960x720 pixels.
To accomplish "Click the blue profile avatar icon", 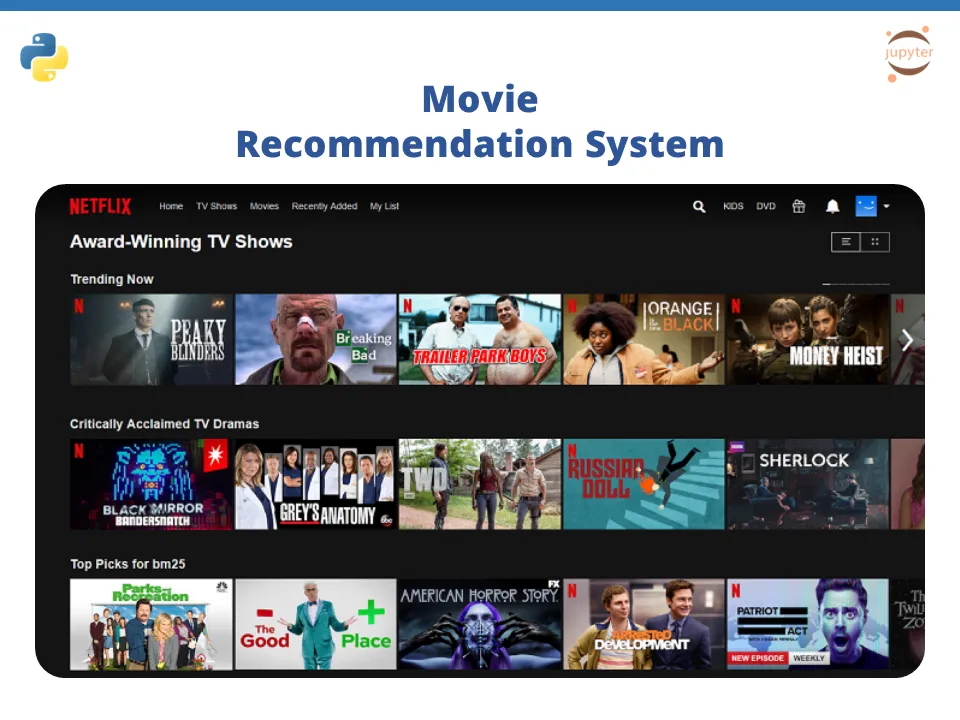I will (865, 206).
